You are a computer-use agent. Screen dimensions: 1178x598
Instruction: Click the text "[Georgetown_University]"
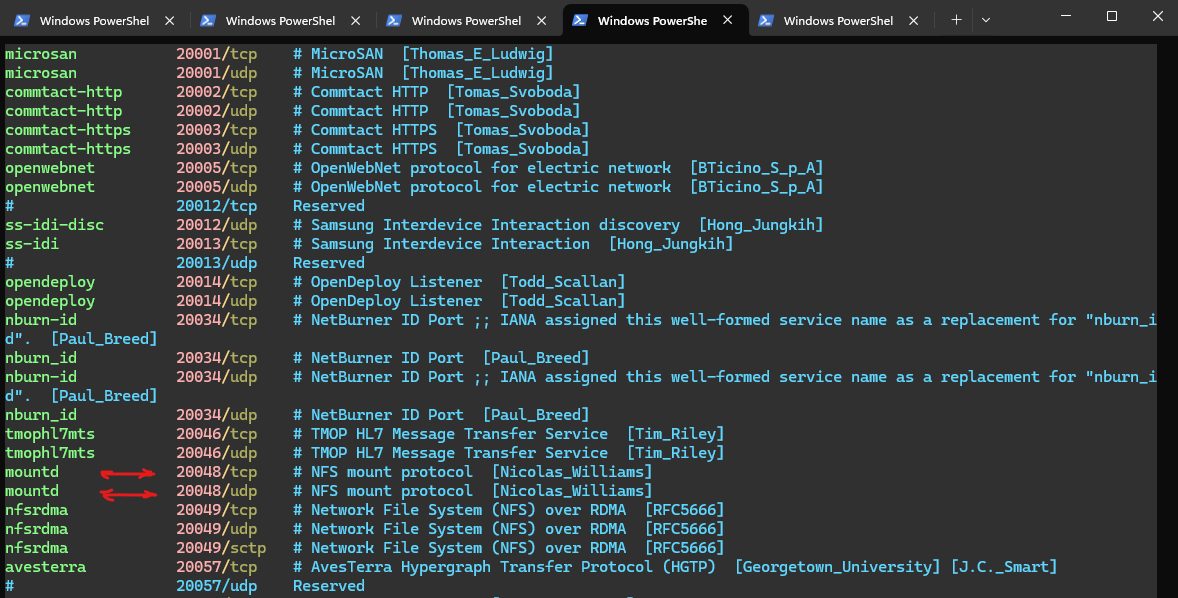(837, 567)
